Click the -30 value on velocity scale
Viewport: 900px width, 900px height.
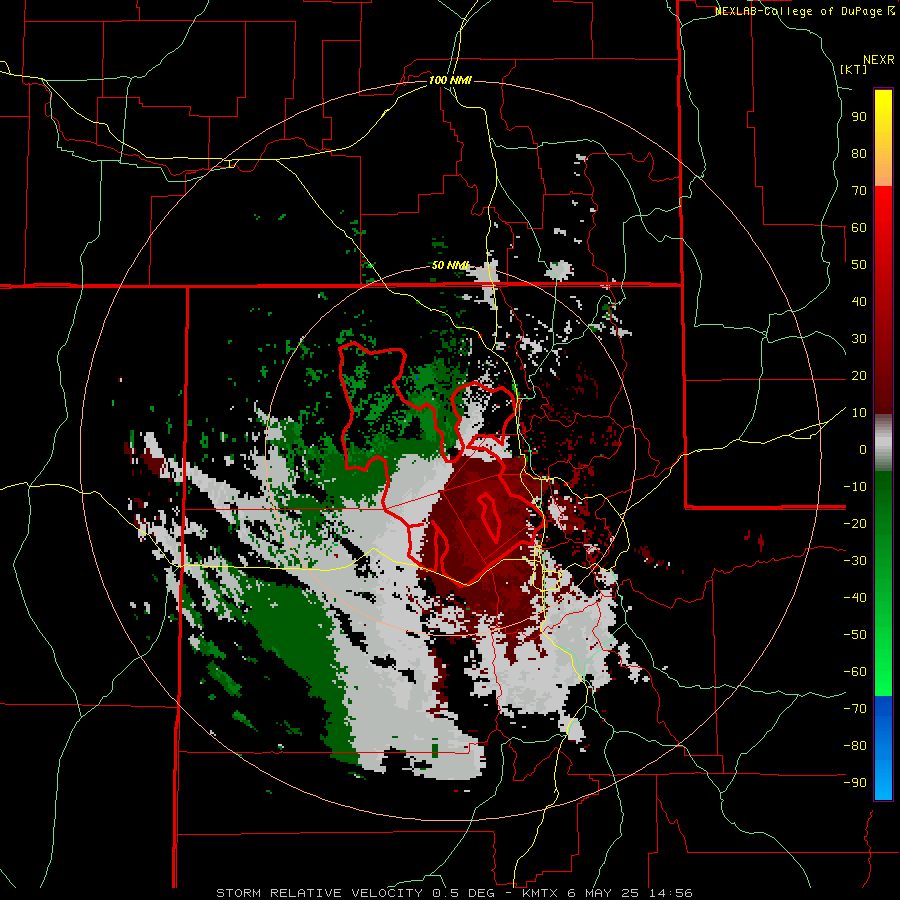[855, 561]
